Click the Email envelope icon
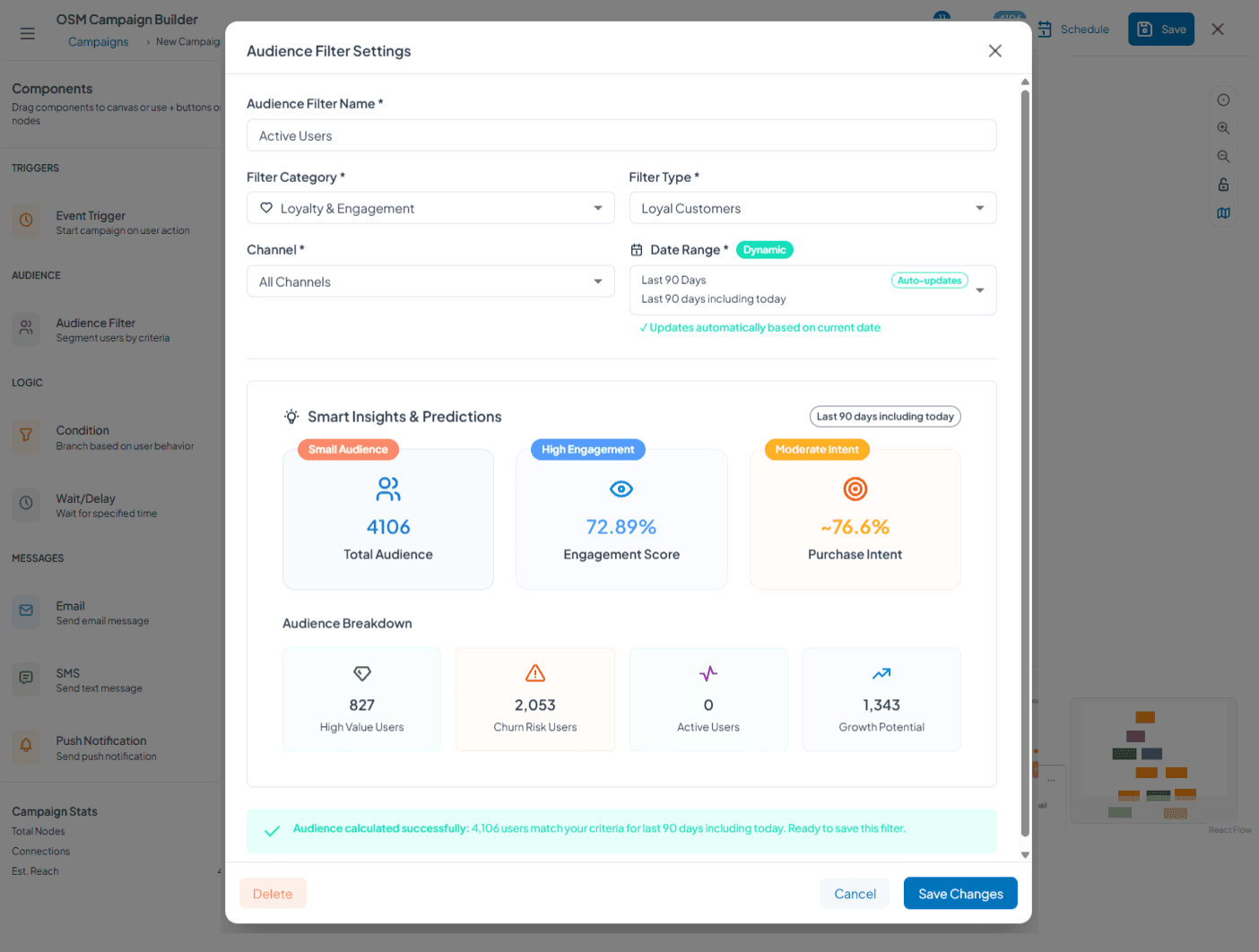Screen dimensions: 1259x952 click(26, 610)
